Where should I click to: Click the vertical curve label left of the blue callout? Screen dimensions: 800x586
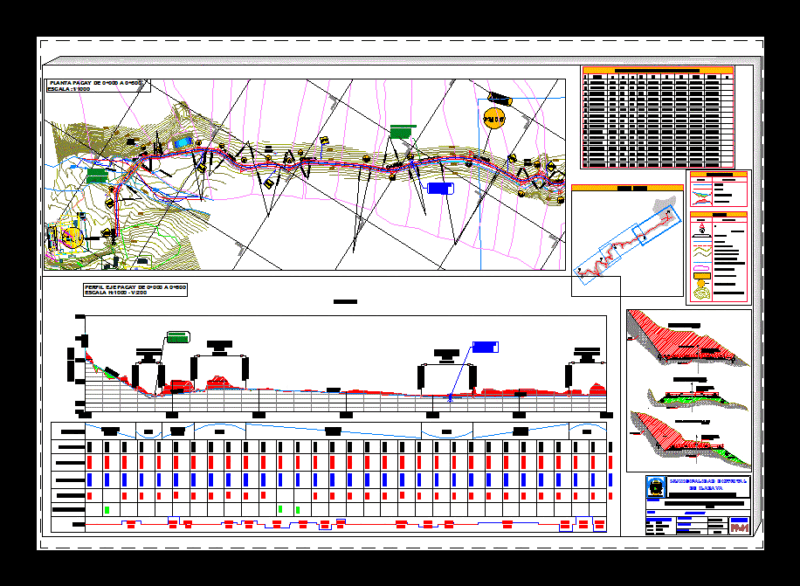[446, 355]
